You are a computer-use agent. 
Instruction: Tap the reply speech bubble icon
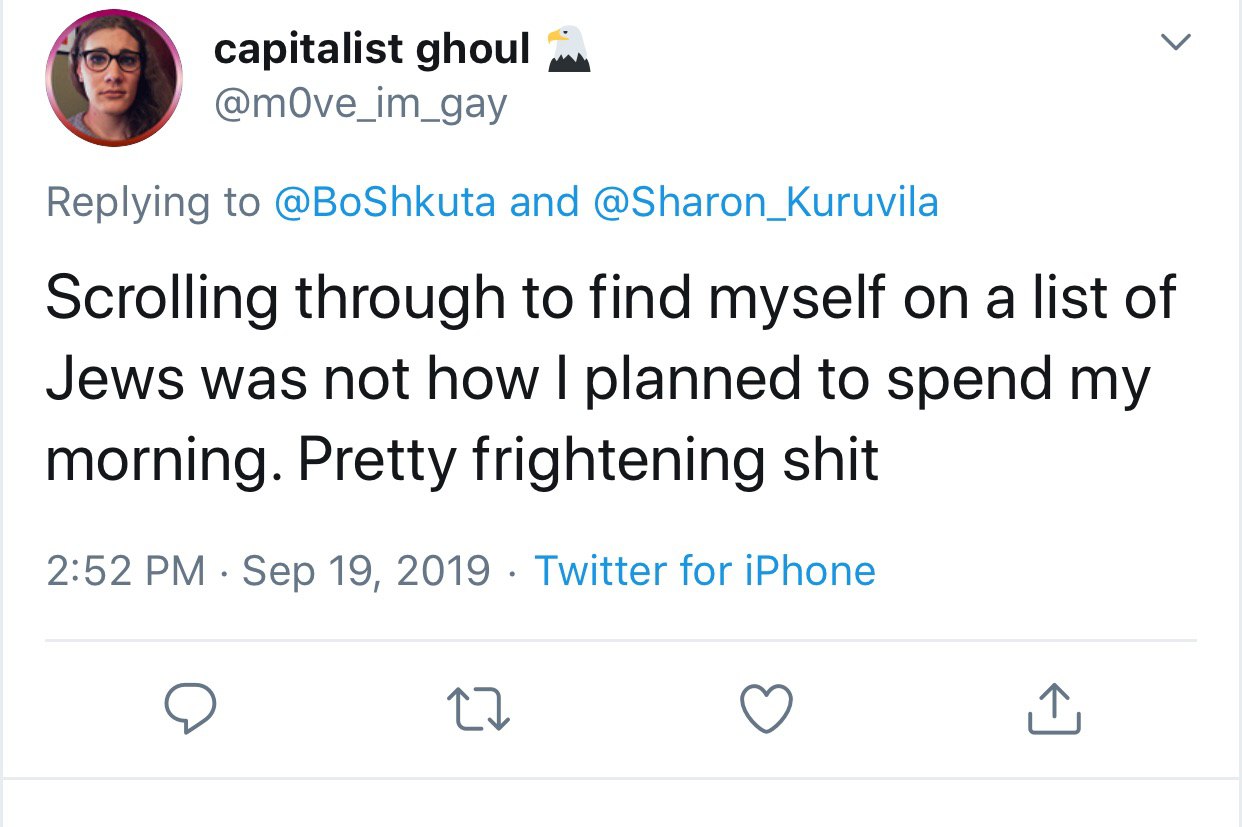(190, 709)
